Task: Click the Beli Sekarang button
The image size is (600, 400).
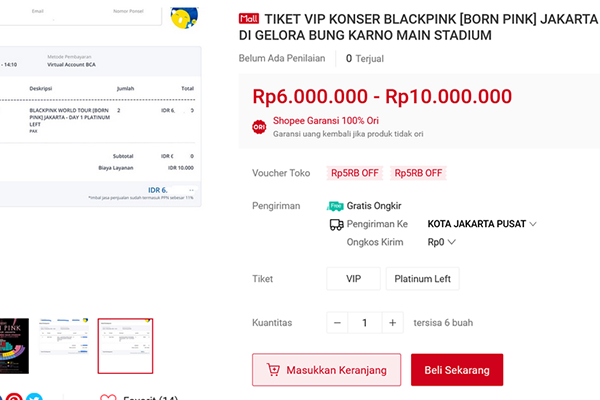Action: pos(457,370)
